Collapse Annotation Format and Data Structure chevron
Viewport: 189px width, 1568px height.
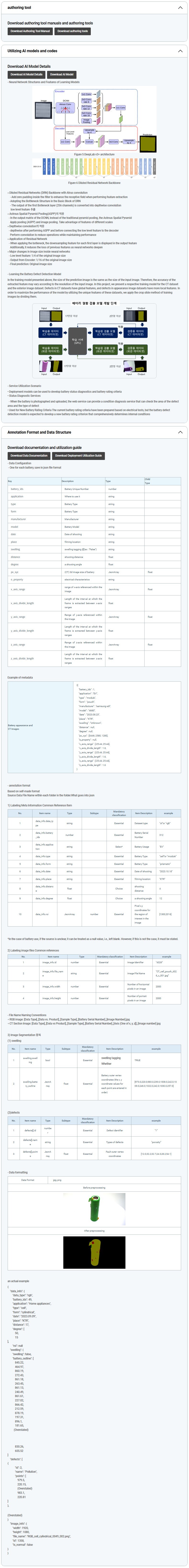180,432
